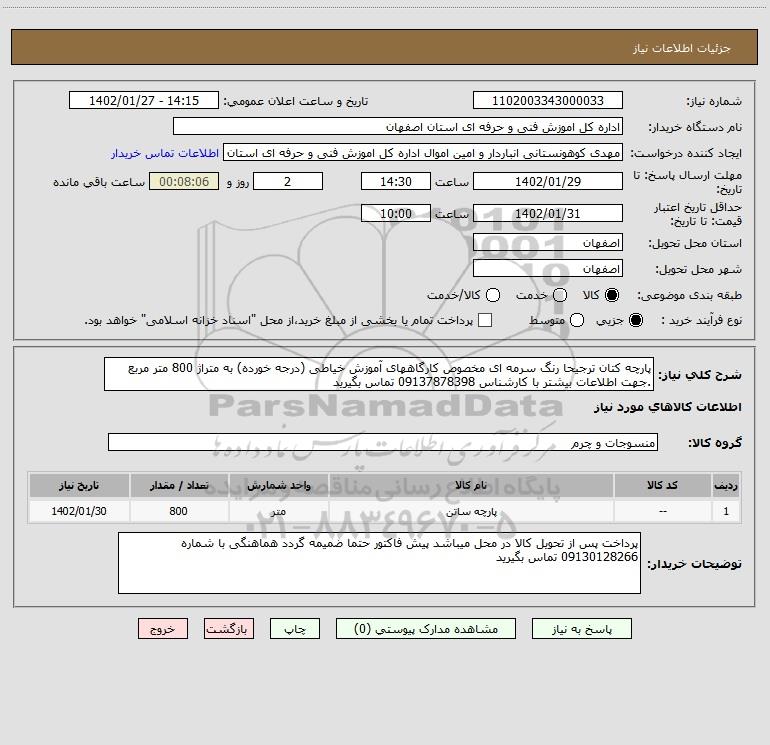This screenshot has width=770, height=745.
Task: Click the تعداد / مقدار column header
Action: [179, 485]
